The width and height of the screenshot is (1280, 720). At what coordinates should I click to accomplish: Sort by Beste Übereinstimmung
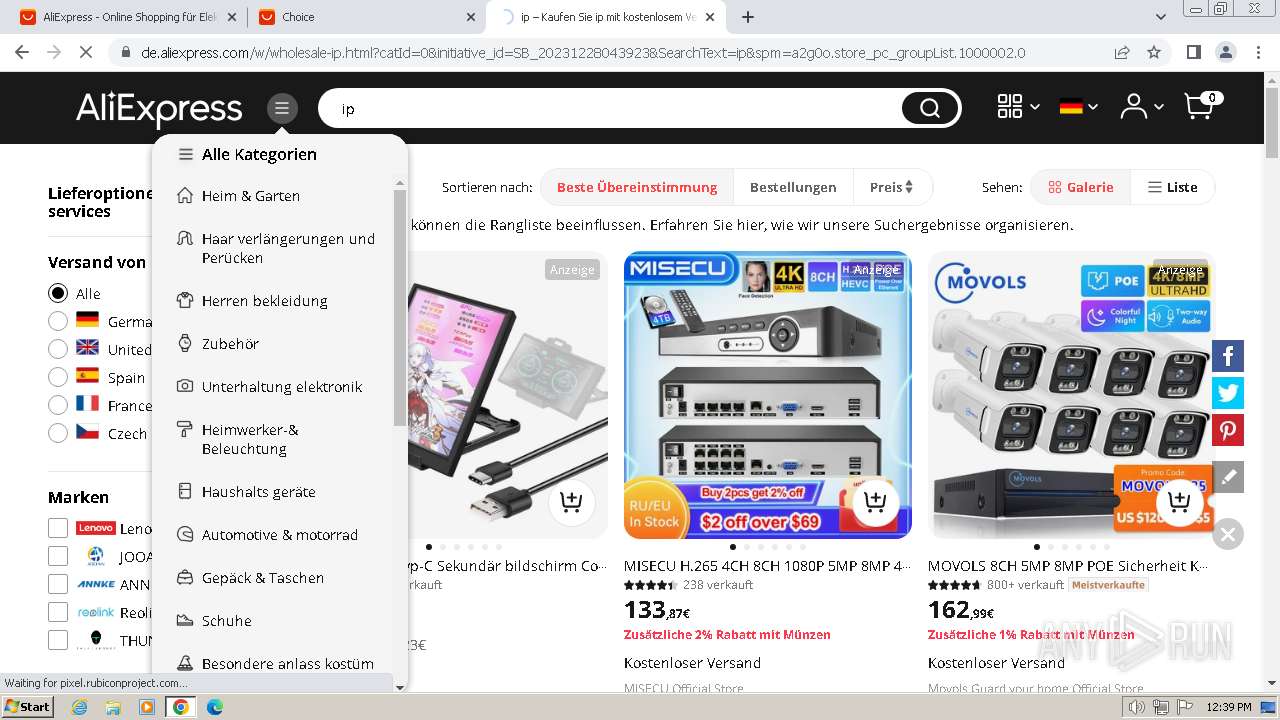coord(637,187)
